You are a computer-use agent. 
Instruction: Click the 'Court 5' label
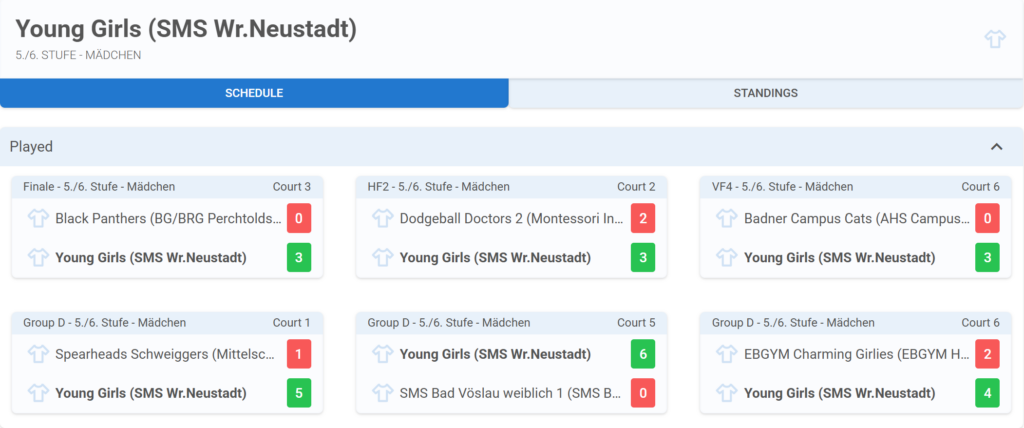[x=636, y=323]
